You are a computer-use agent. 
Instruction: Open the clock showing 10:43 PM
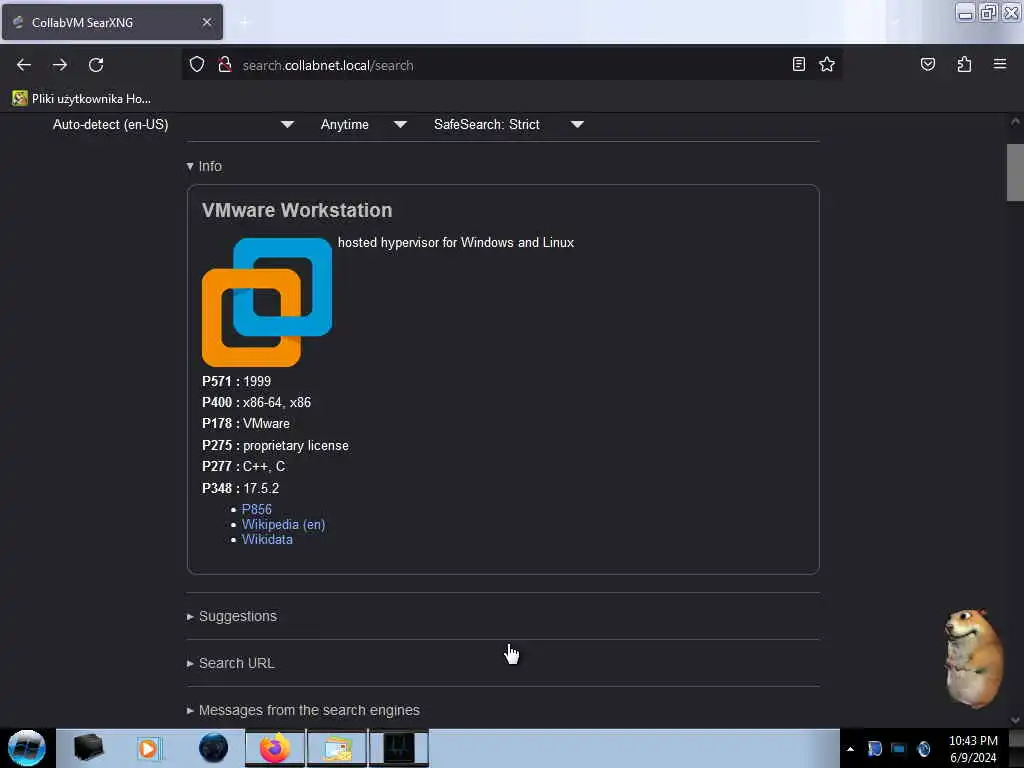972,749
